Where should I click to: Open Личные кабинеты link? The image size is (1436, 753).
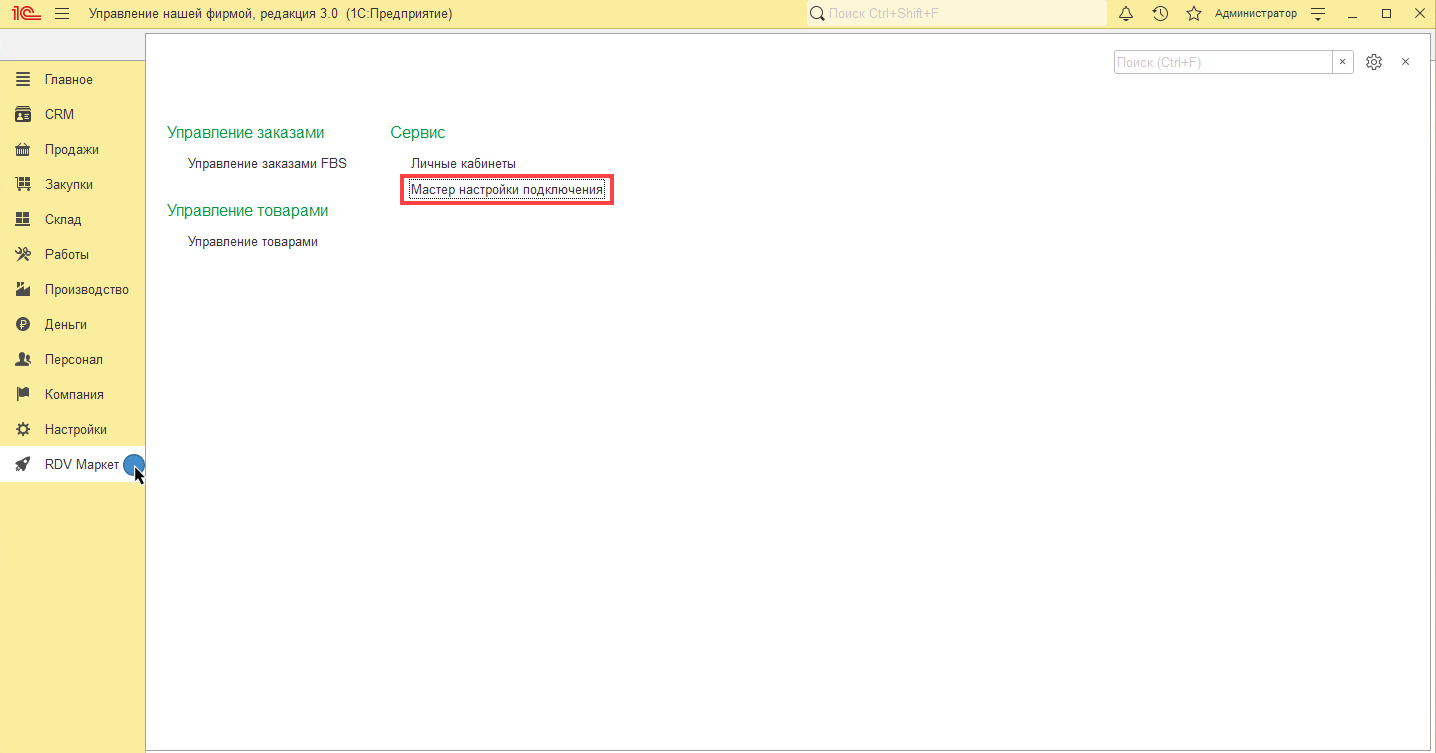pyautogui.click(x=463, y=163)
